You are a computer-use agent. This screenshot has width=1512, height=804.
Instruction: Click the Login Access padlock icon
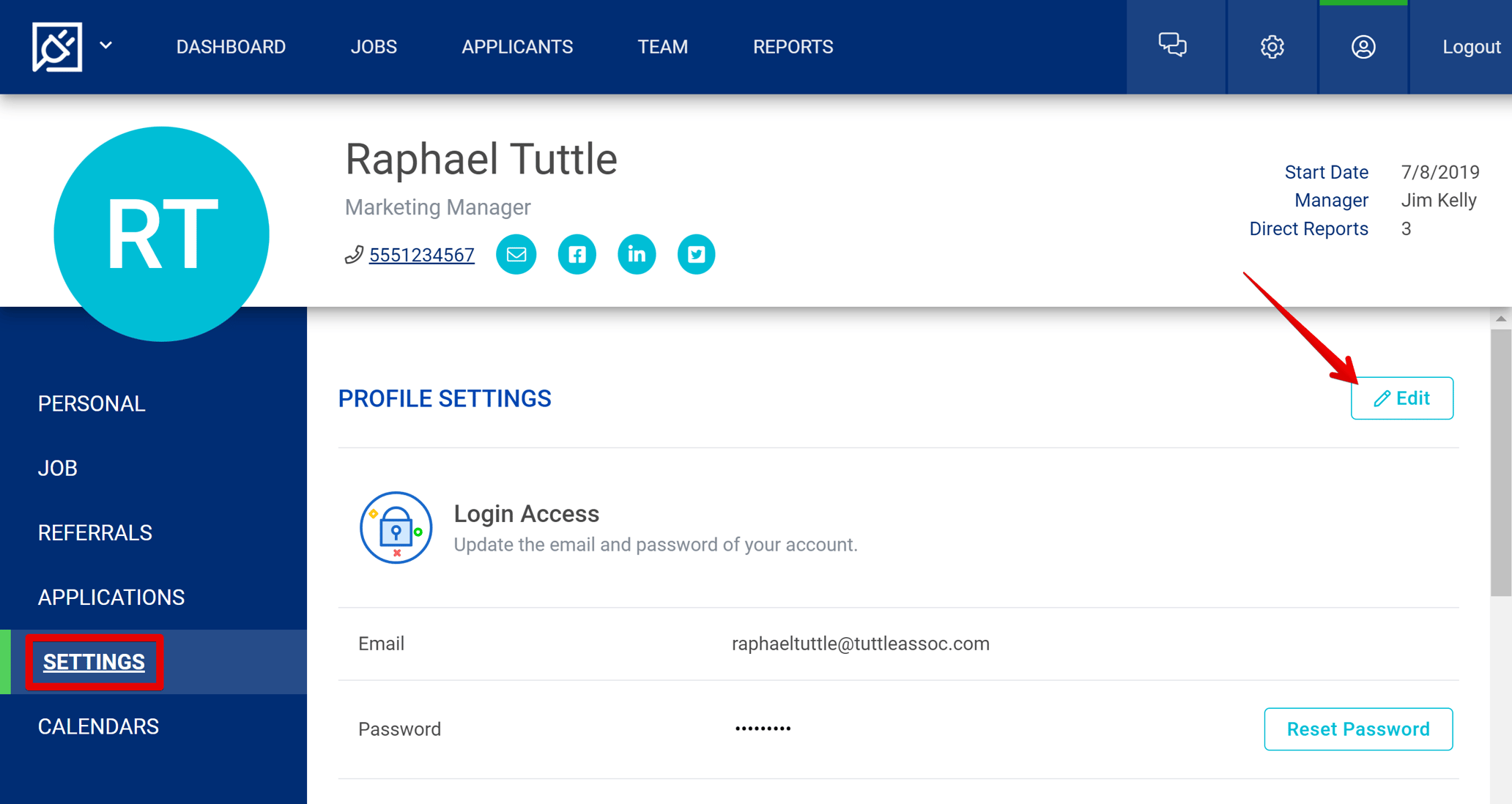396,527
